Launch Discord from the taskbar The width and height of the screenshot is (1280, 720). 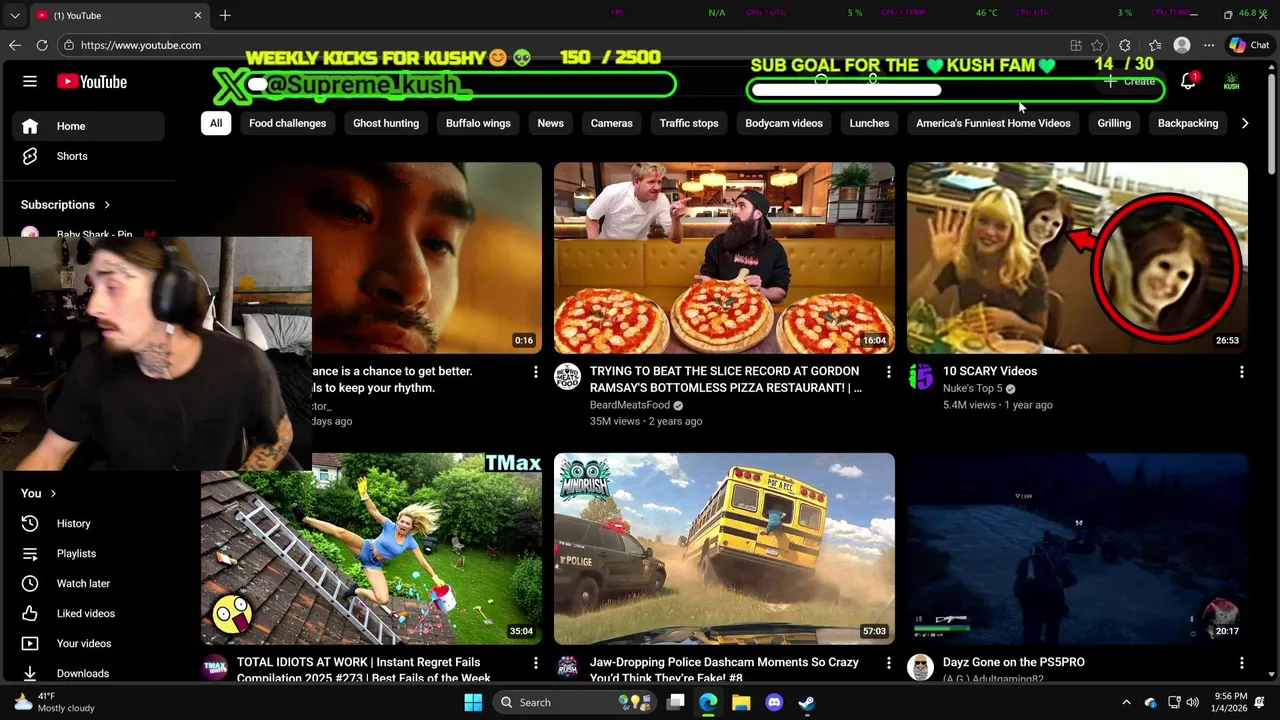tap(773, 702)
